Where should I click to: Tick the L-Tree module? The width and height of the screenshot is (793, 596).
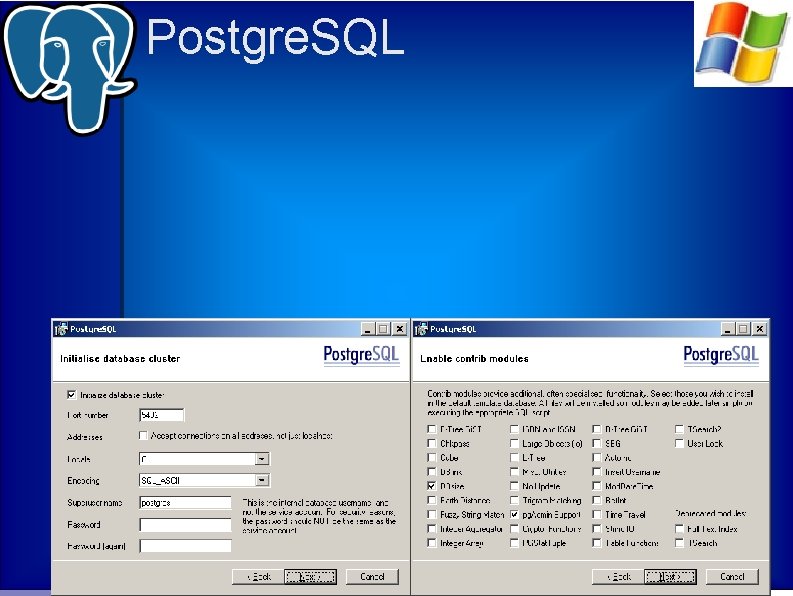(514, 457)
